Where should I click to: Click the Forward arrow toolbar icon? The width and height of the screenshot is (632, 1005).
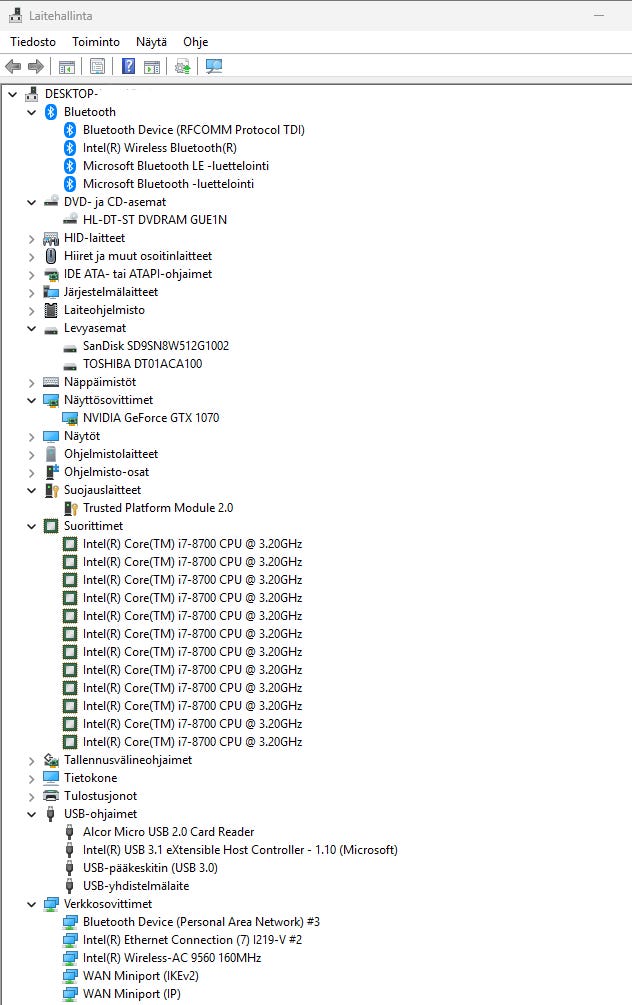click(36, 66)
